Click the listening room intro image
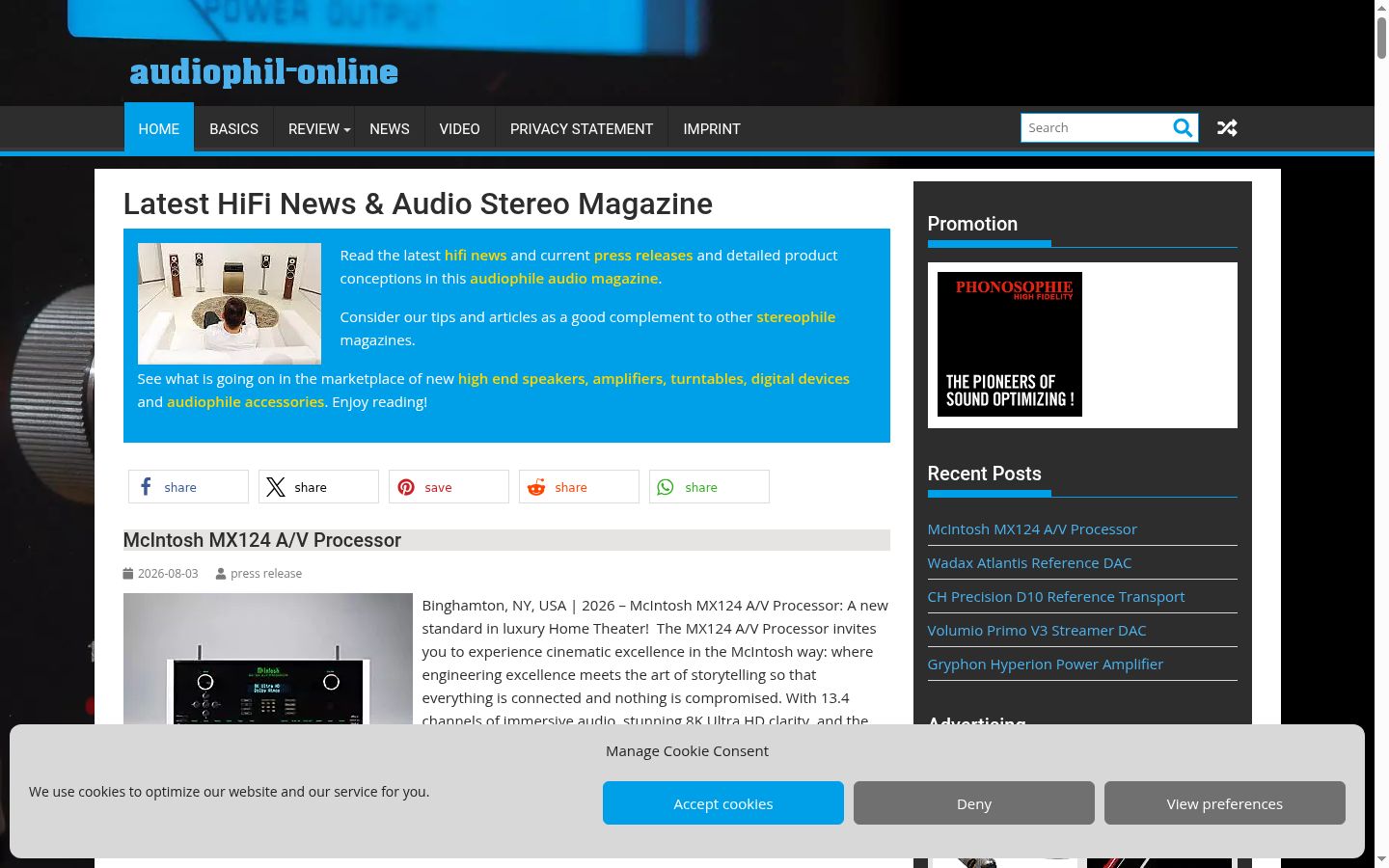1389x868 pixels. (230, 304)
